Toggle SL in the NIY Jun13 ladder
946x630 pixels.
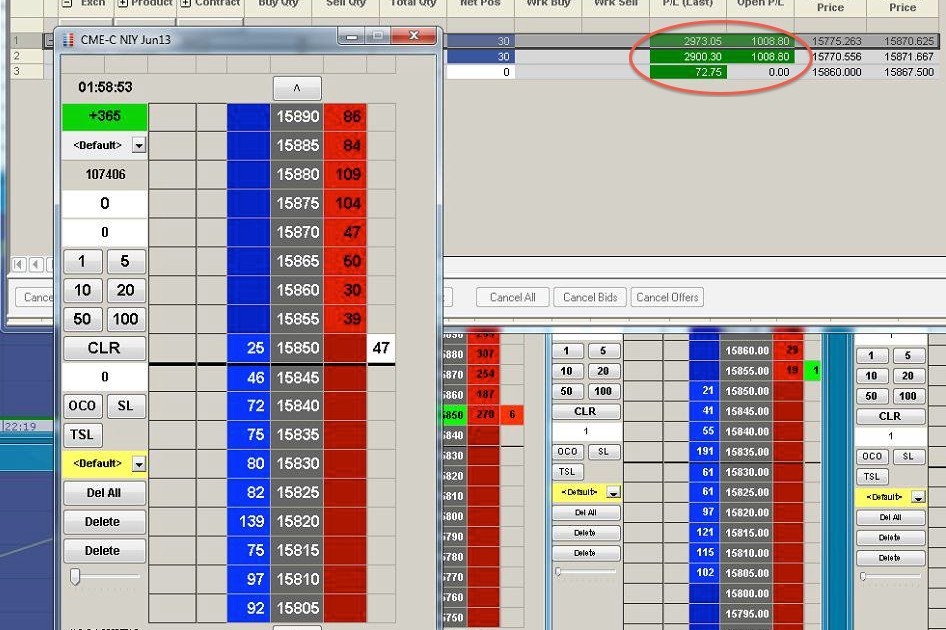tap(125, 406)
